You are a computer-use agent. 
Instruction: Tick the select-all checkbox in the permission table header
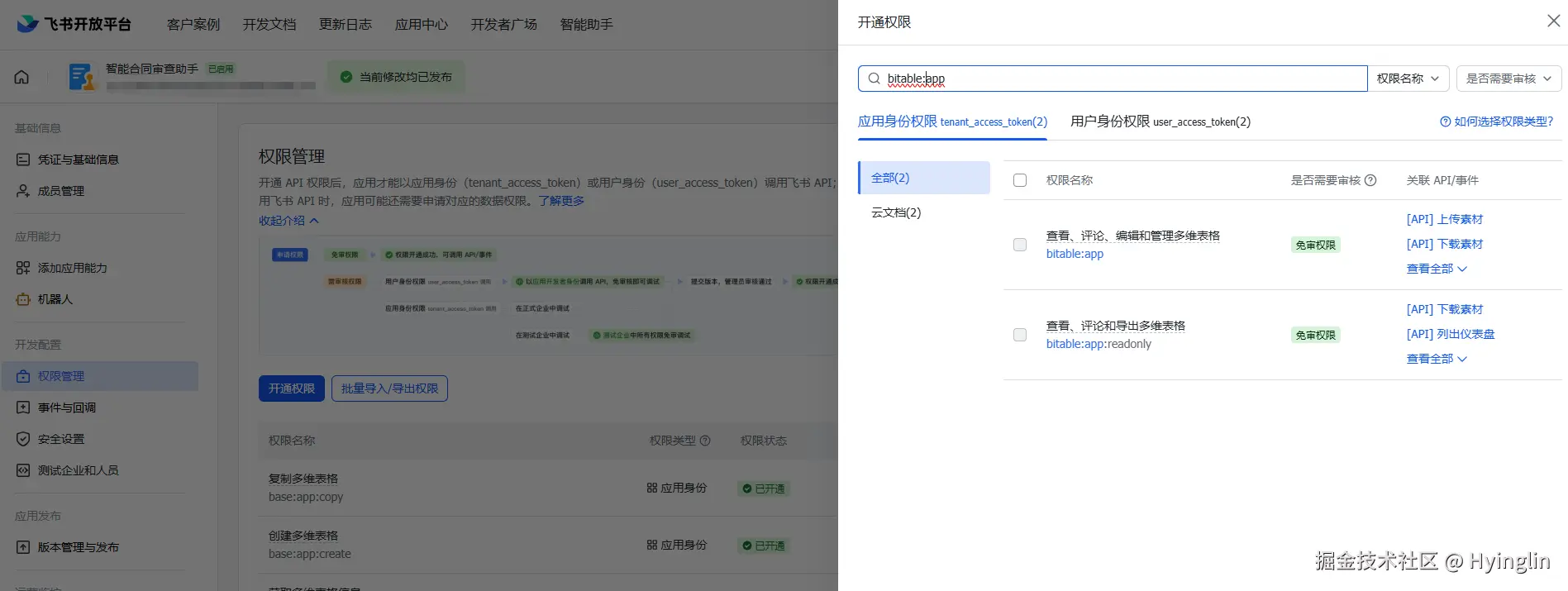[1020, 180]
